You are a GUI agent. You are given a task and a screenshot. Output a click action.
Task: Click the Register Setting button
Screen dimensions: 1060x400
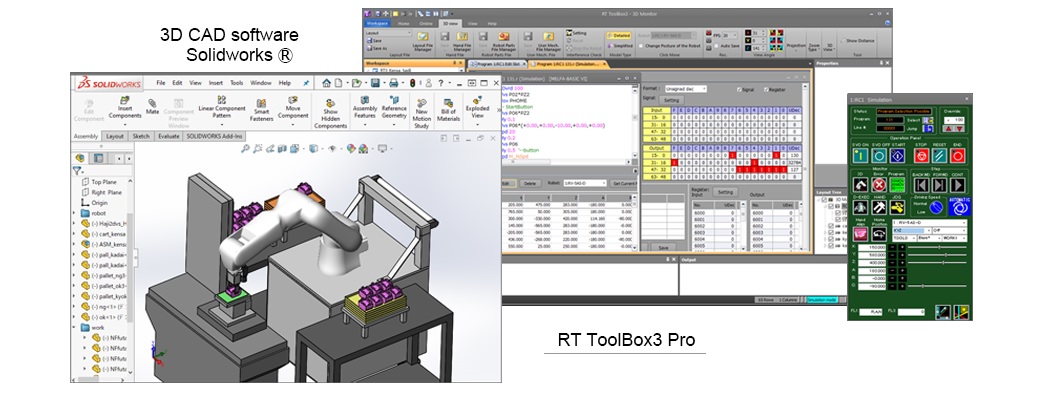tap(725, 192)
